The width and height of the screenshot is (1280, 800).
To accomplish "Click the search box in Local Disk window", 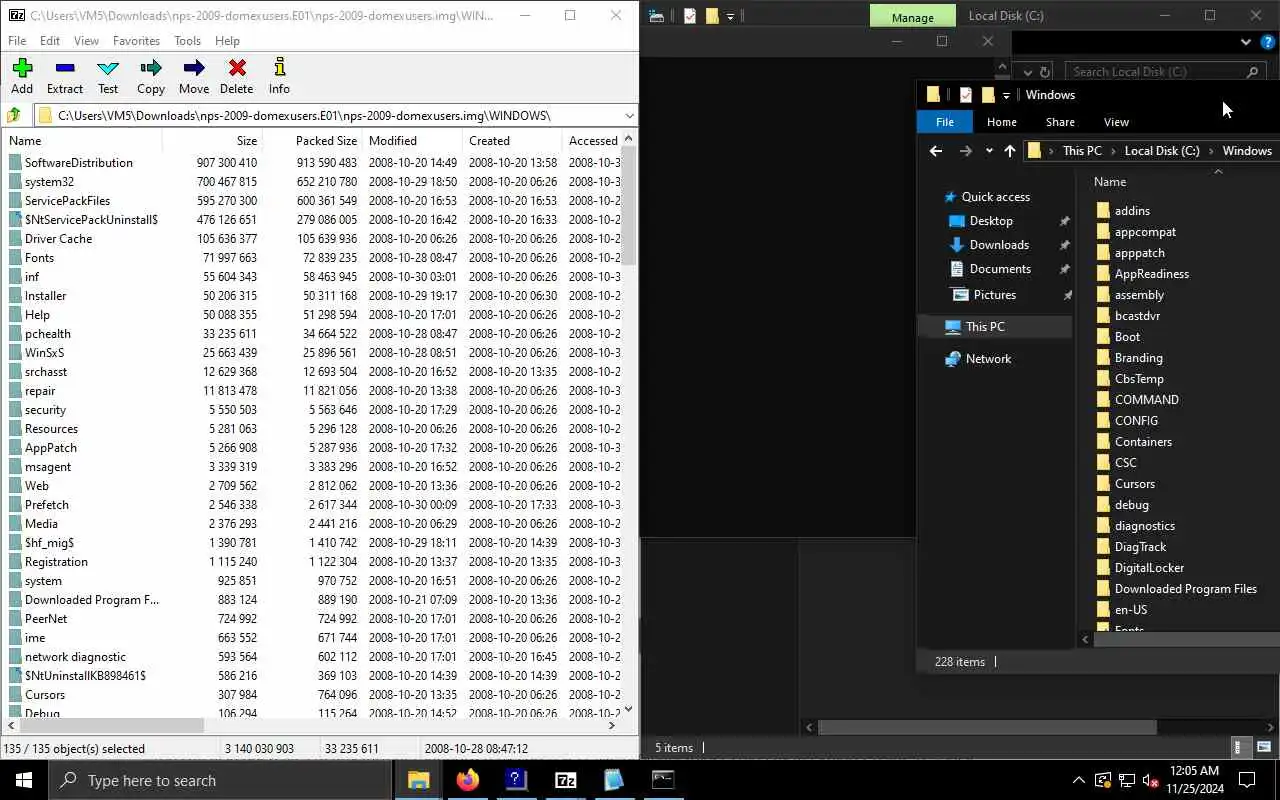I will click(1165, 72).
